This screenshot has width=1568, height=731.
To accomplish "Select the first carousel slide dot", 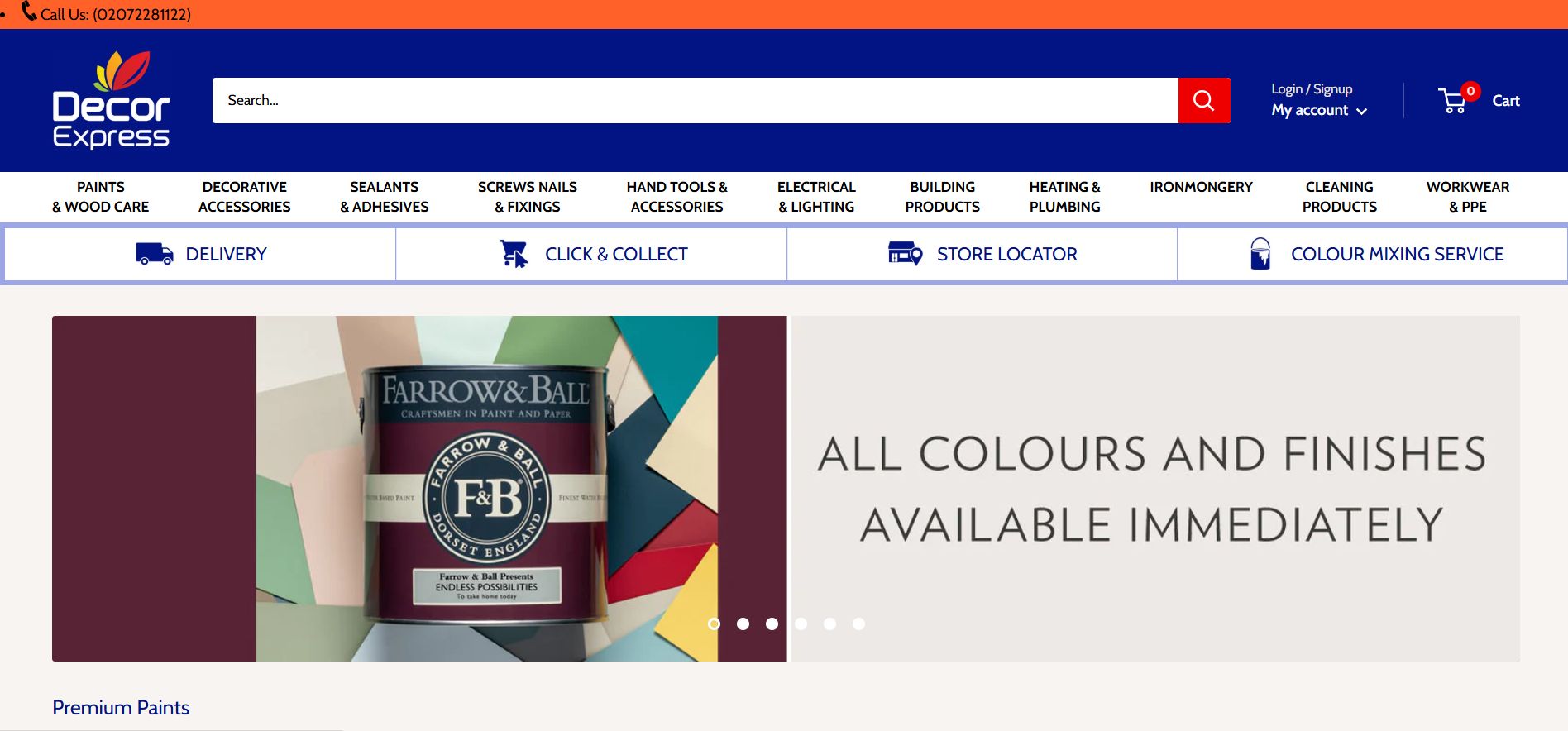I will click(715, 623).
